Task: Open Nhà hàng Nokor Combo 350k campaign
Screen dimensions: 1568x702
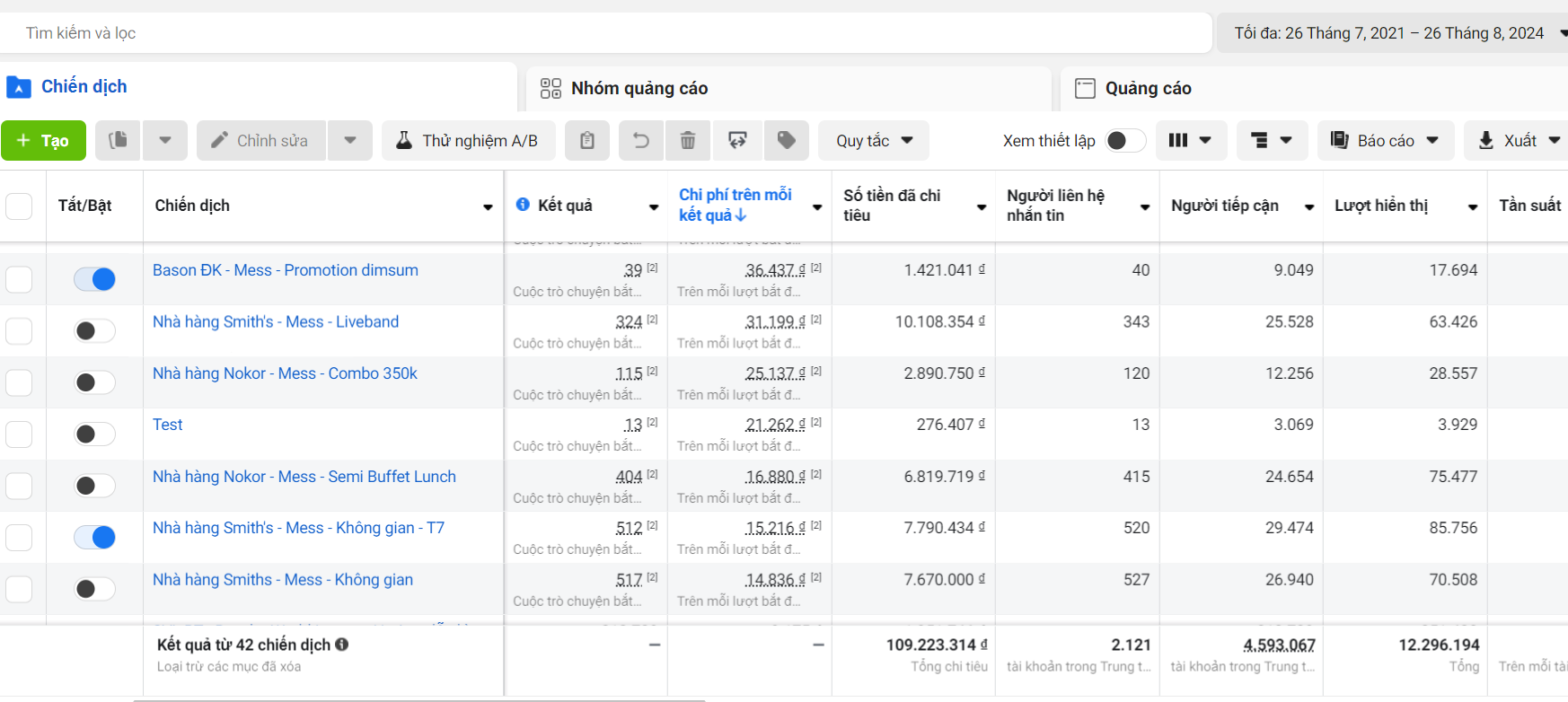Action: [x=285, y=373]
